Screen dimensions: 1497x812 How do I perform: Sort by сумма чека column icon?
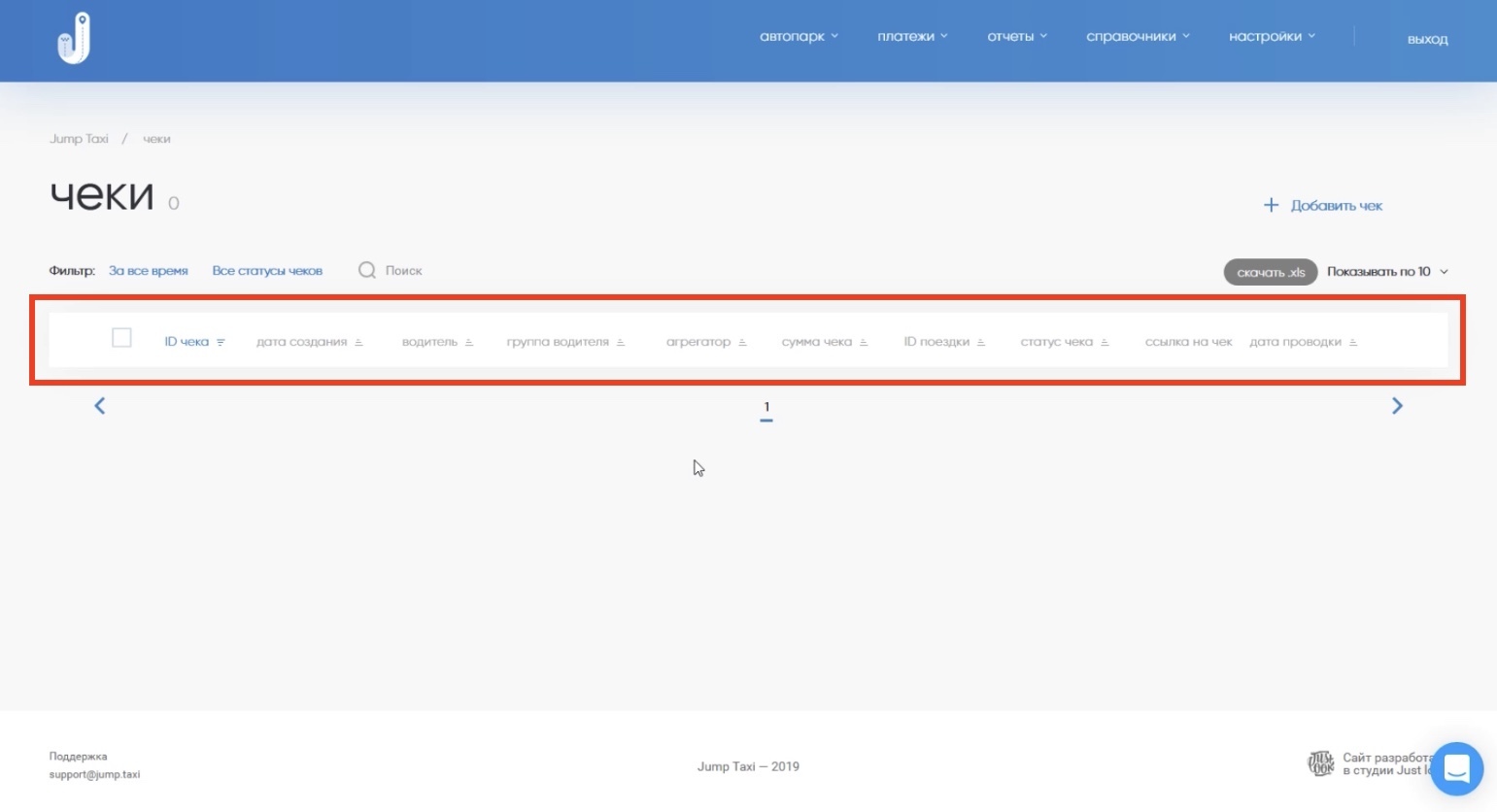tap(864, 342)
